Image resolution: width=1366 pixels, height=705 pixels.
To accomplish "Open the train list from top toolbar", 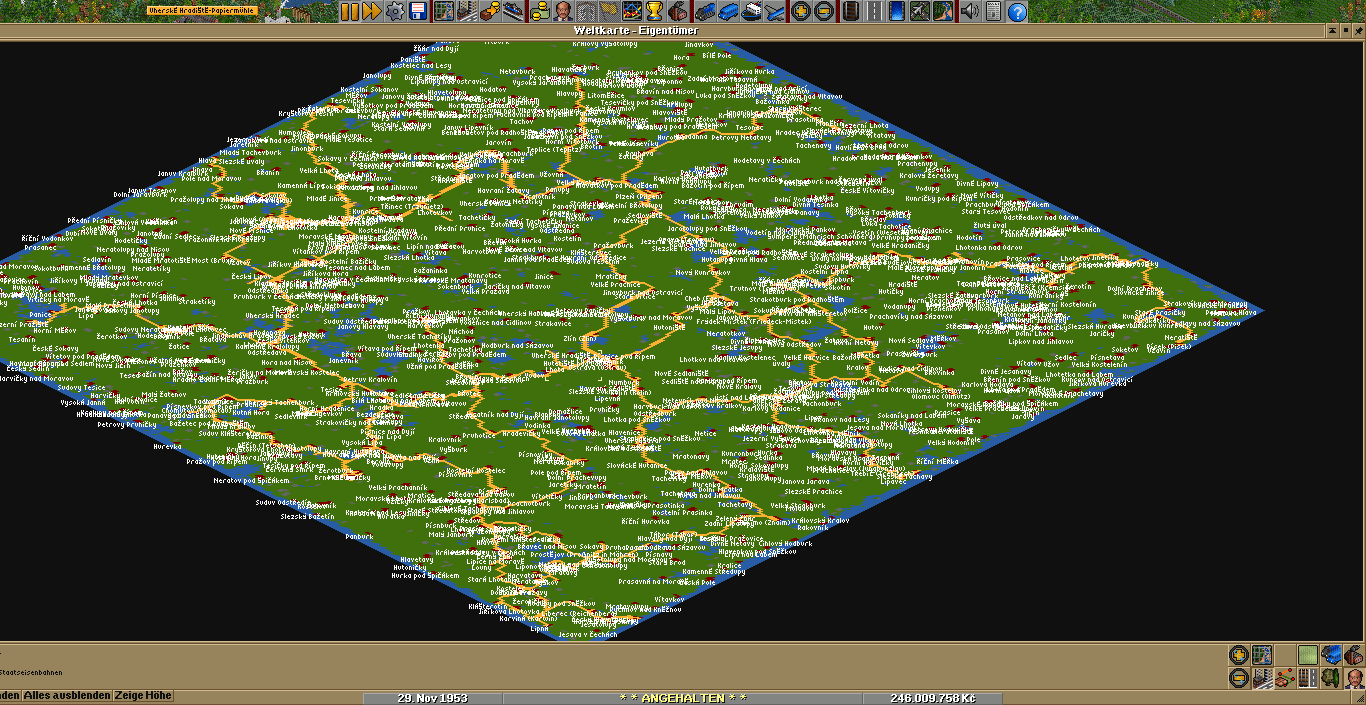I will (x=704, y=11).
